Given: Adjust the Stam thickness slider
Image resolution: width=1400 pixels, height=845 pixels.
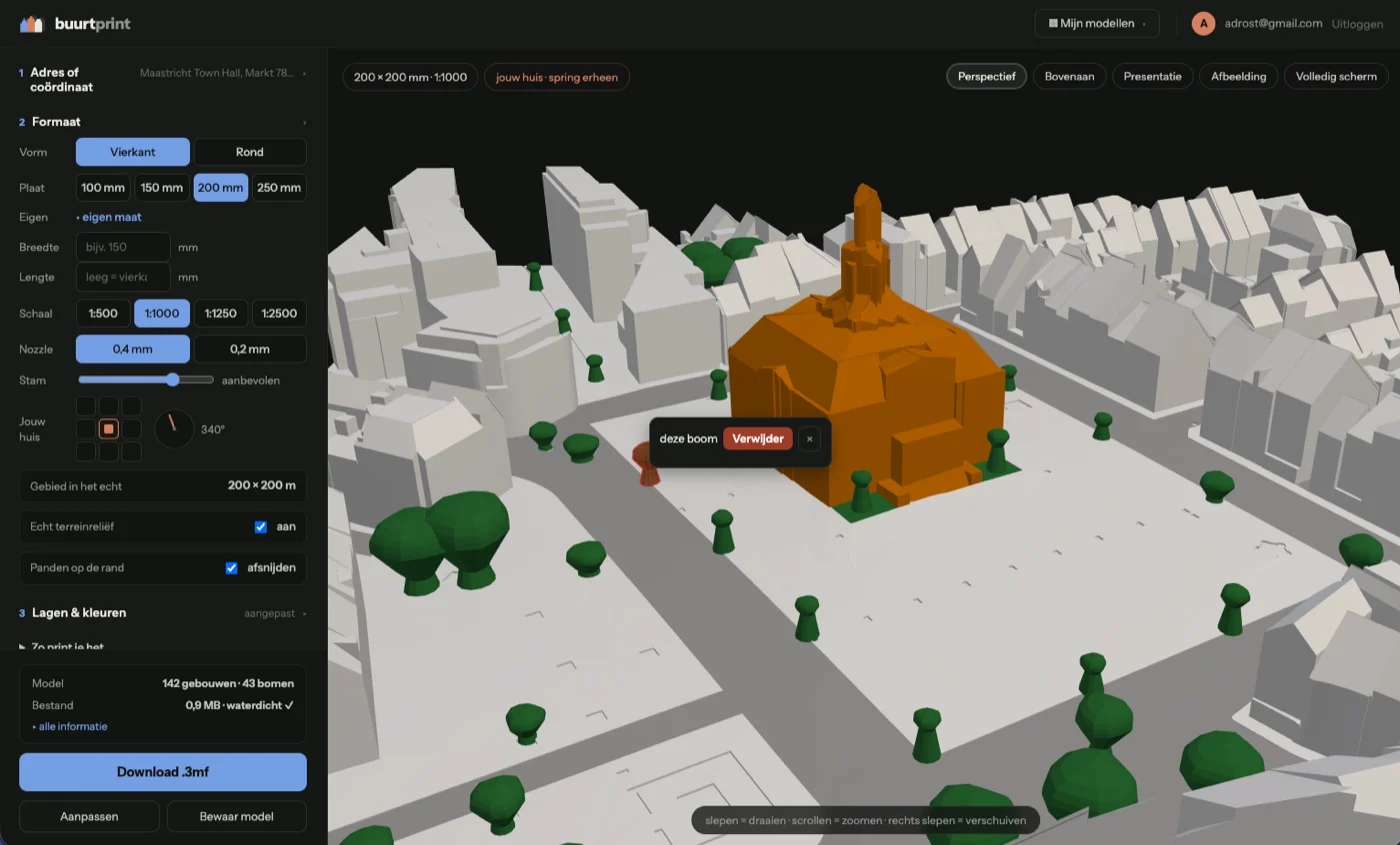Looking at the screenshot, I should point(146,380).
